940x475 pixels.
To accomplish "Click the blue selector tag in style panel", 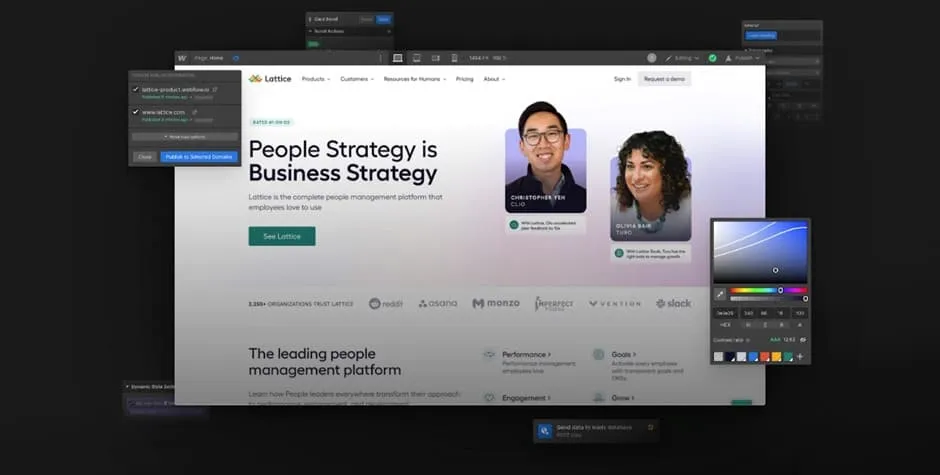I will click(x=761, y=35).
